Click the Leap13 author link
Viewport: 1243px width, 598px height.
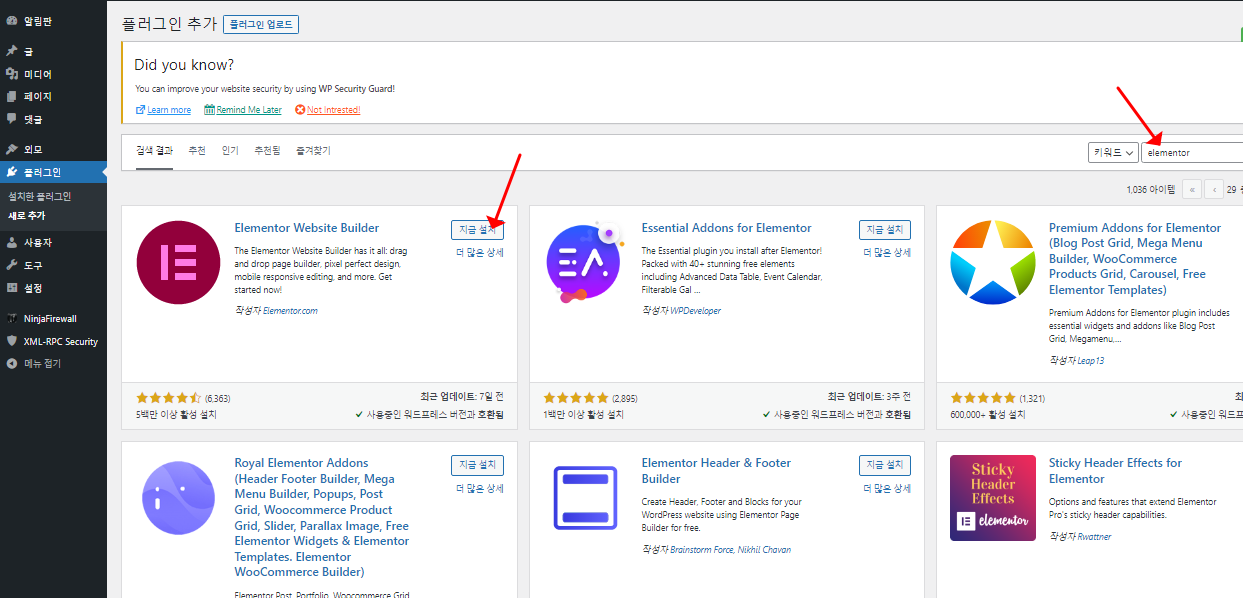click(1090, 361)
